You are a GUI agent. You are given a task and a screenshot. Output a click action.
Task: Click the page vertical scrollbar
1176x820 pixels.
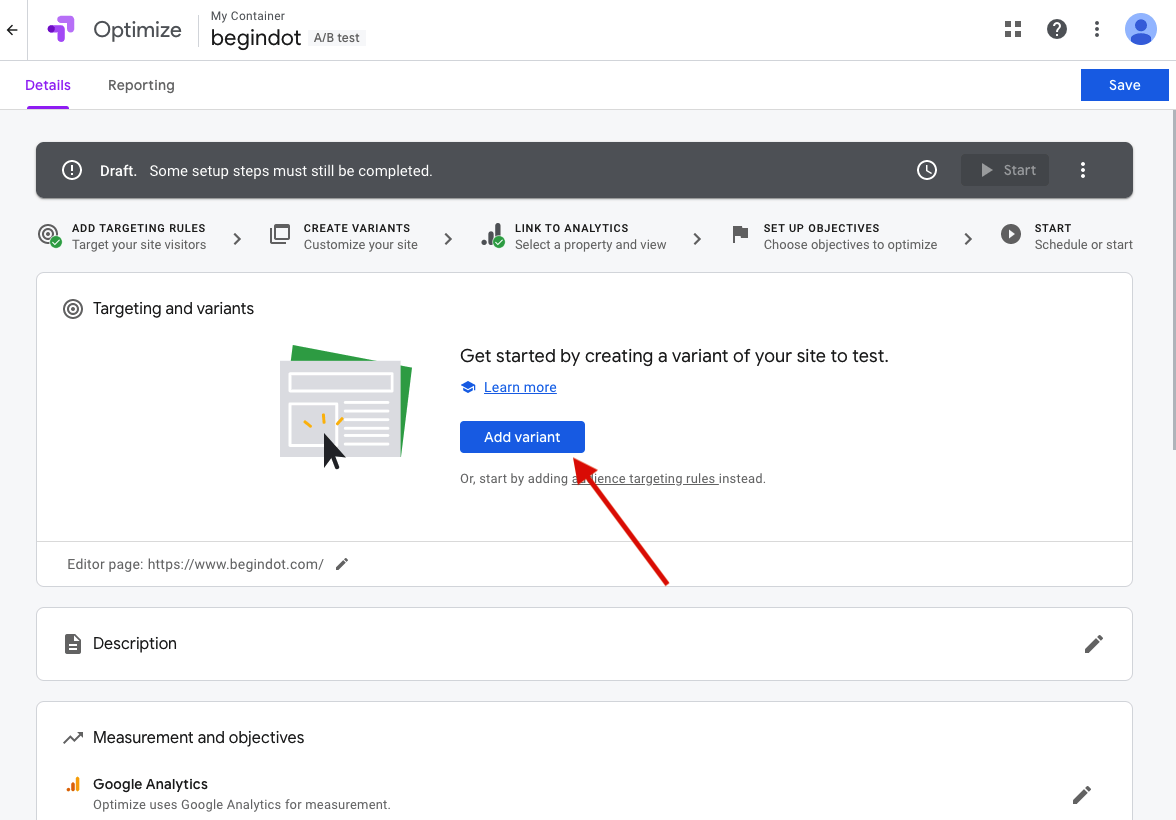click(x=1173, y=279)
